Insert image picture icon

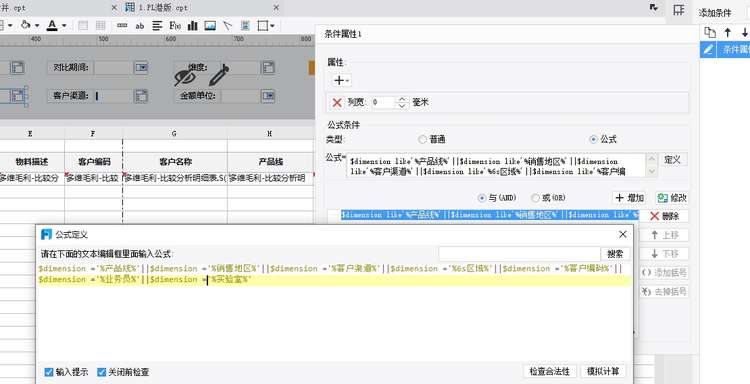click(x=210, y=25)
